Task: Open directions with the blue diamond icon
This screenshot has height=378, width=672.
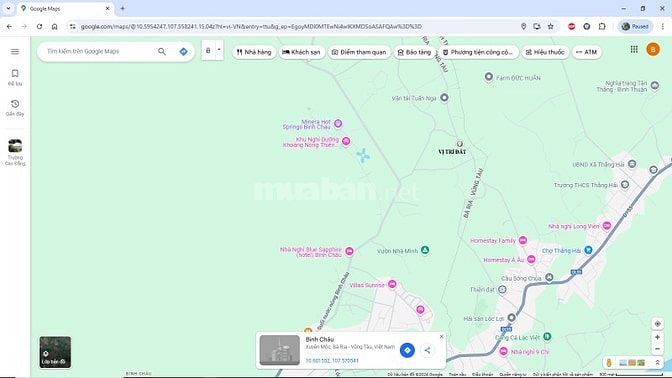Action: (183, 51)
